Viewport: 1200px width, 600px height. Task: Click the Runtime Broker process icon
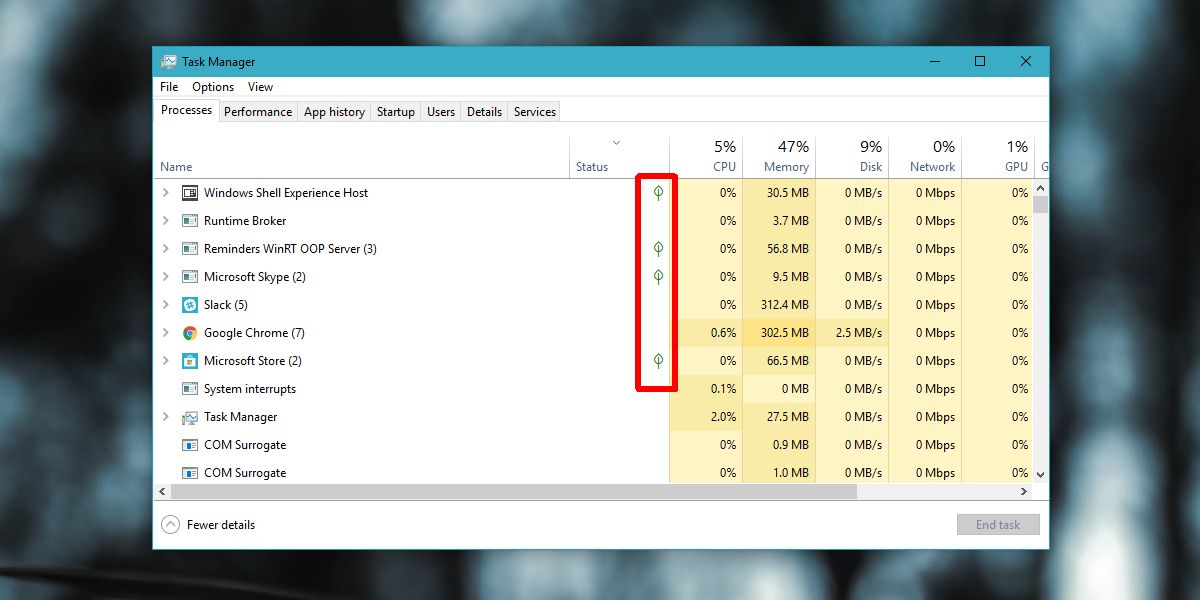point(189,221)
